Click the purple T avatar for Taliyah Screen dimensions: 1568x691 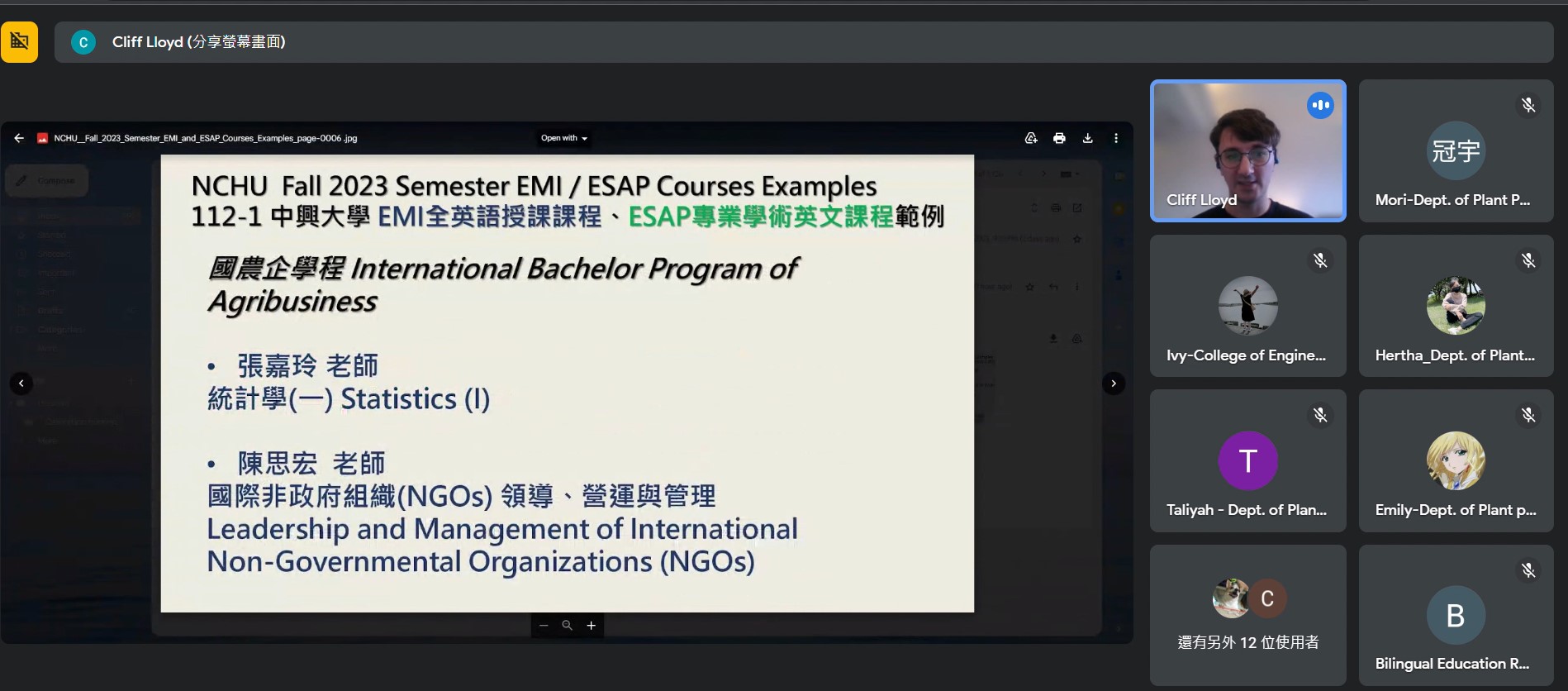[x=1248, y=460]
